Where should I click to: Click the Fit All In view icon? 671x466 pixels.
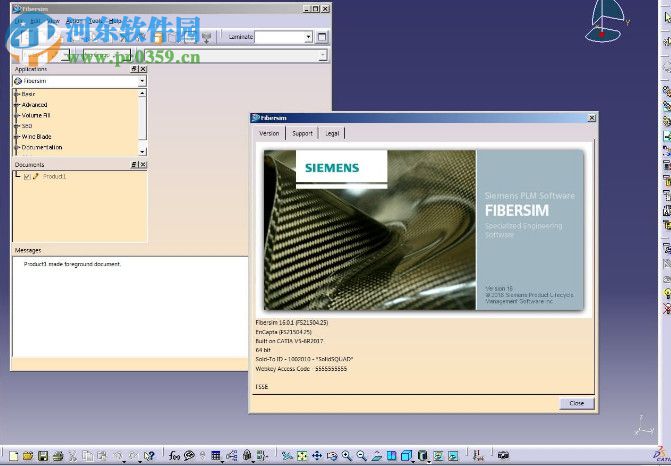point(302,456)
